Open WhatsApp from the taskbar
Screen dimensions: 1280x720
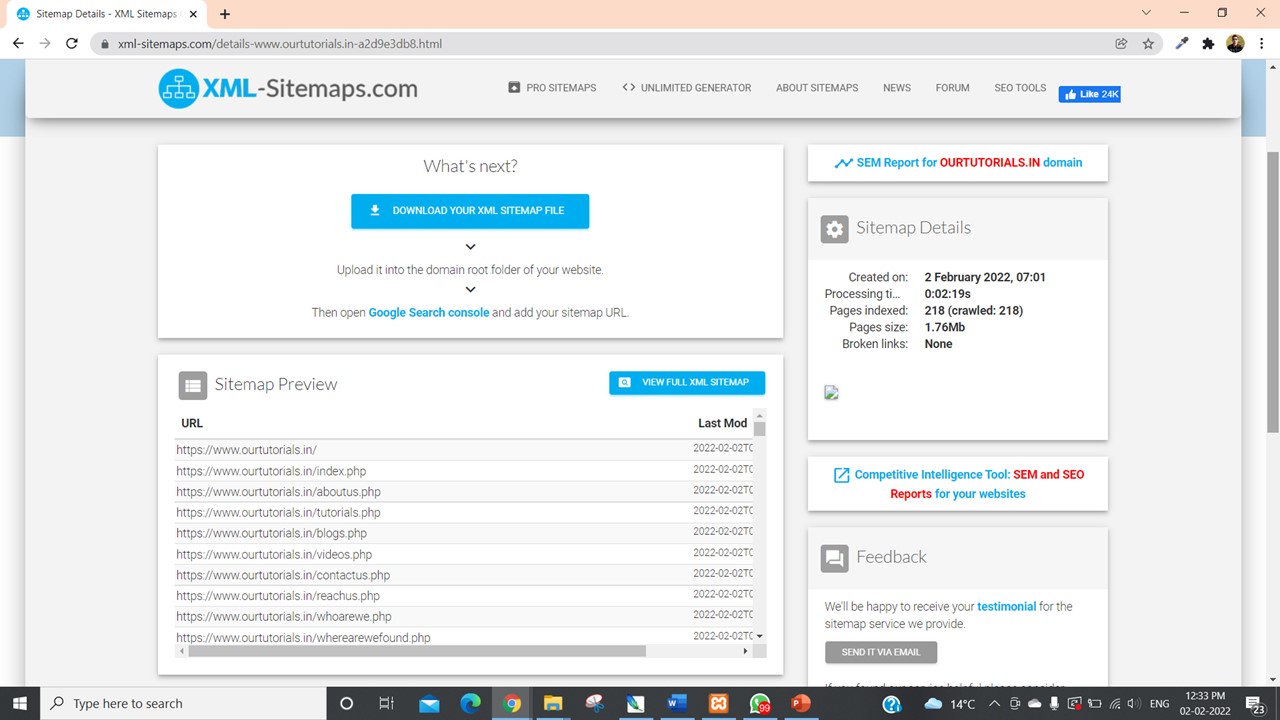click(759, 703)
